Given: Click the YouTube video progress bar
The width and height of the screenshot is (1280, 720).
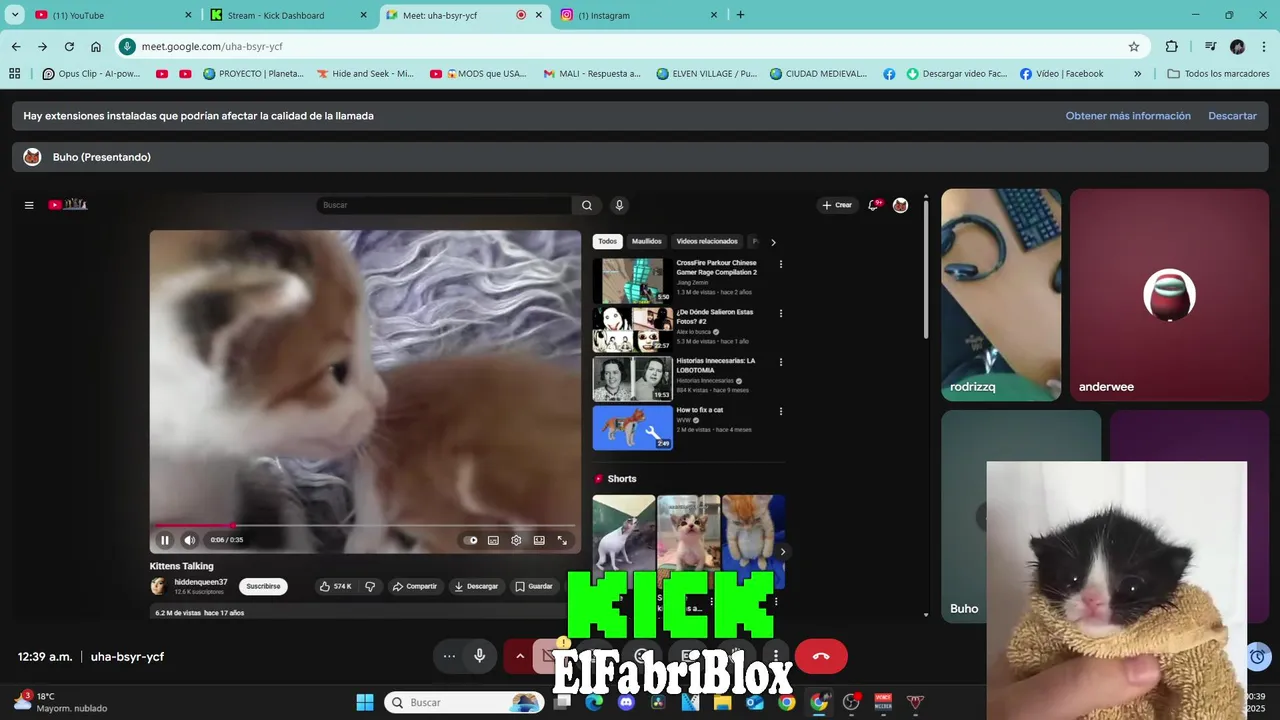Looking at the screenshot, I should 364,525.
